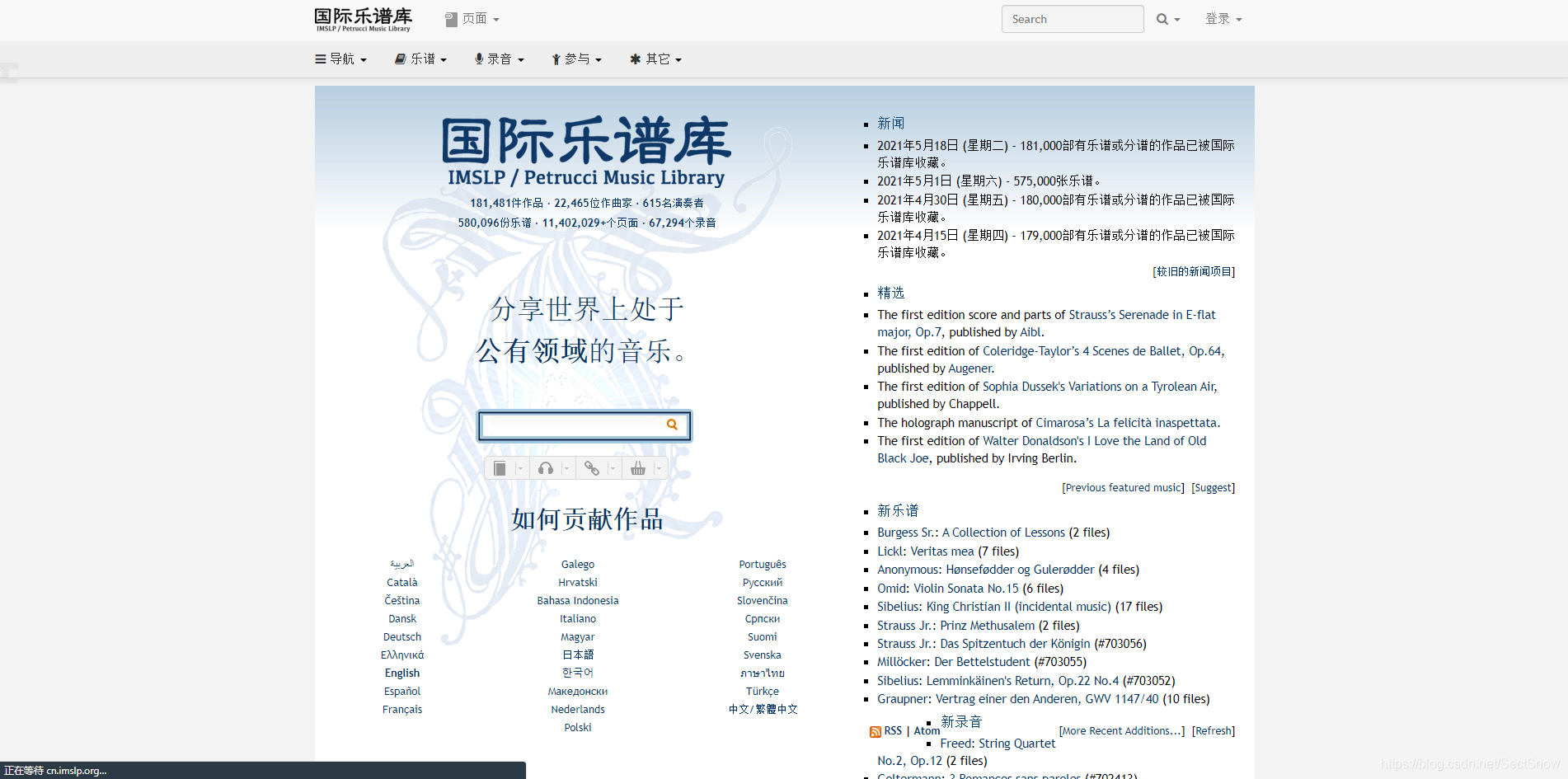The height and width of the screenshot is (779, 1568).
Task: Switch language to Русский
Action: click(763, 583)
